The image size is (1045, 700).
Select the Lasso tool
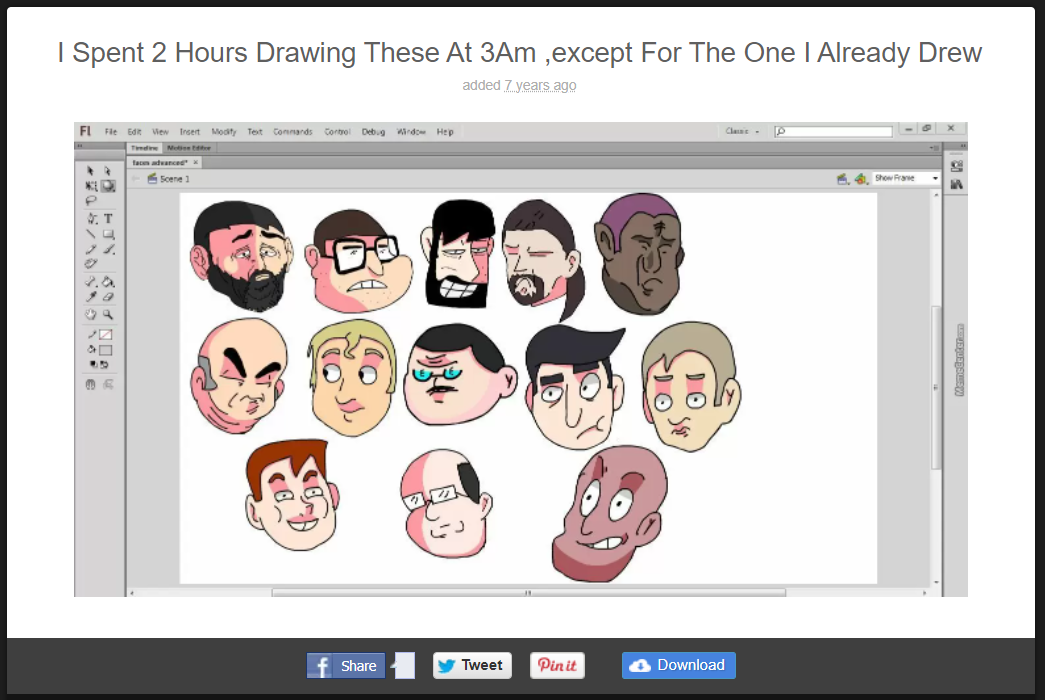tap(91, 201)
